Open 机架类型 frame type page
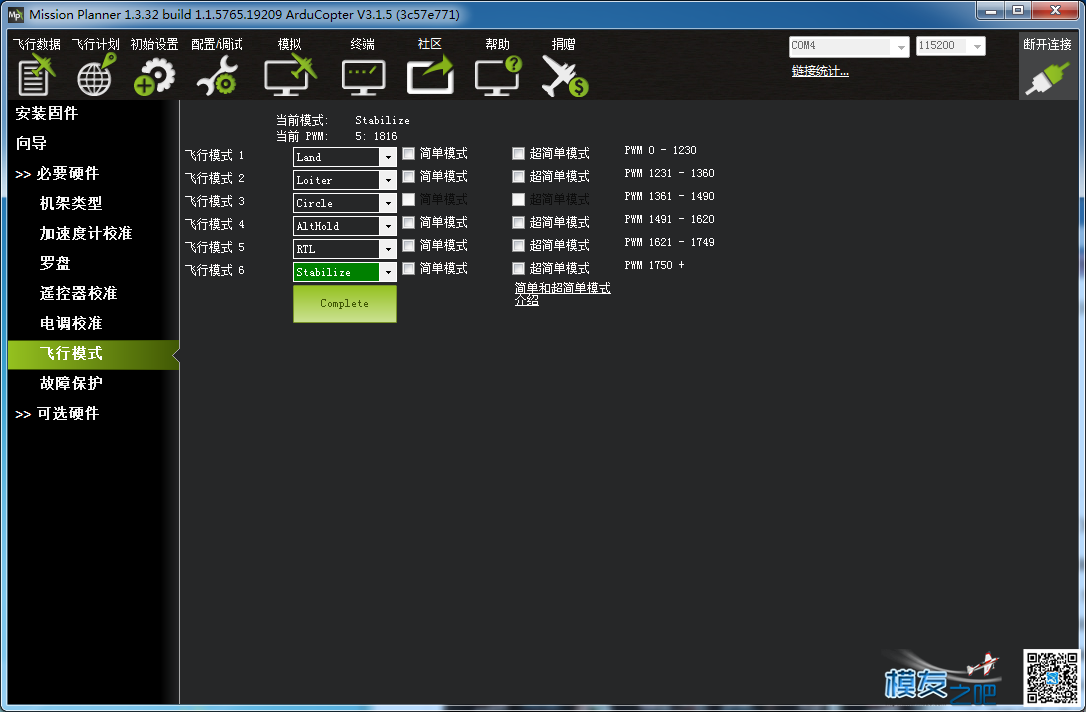Viewport: 1086px width, 712px height. coord(71,203)
